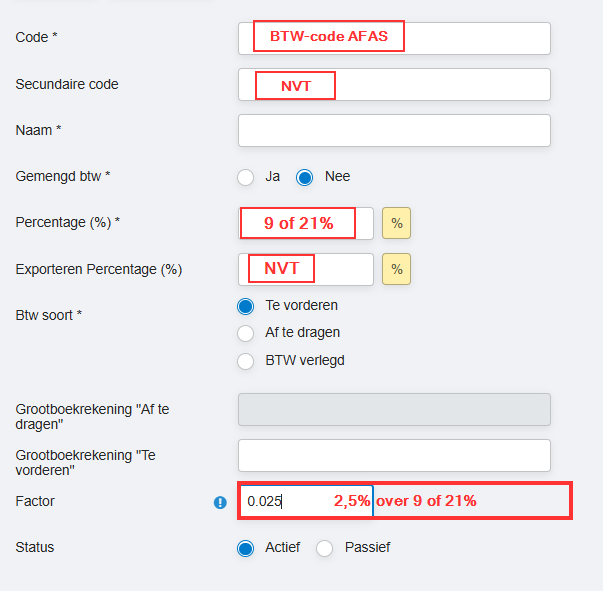The image size is (603, 591).
Task: Select Ja for Gemengd btw
Action: tap(245, 177)
